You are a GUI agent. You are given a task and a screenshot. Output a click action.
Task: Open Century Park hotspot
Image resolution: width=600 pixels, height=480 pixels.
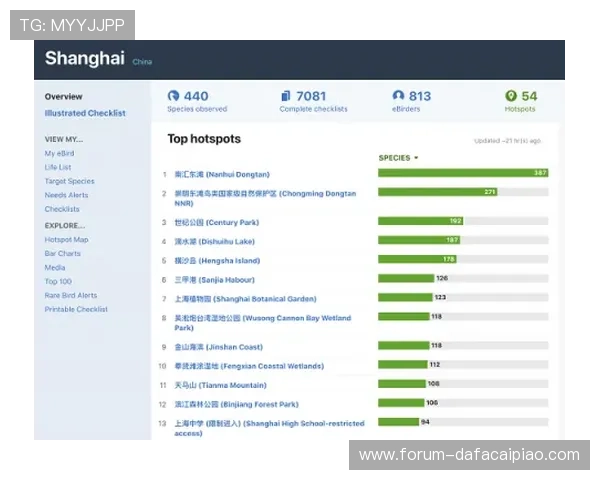217,222
